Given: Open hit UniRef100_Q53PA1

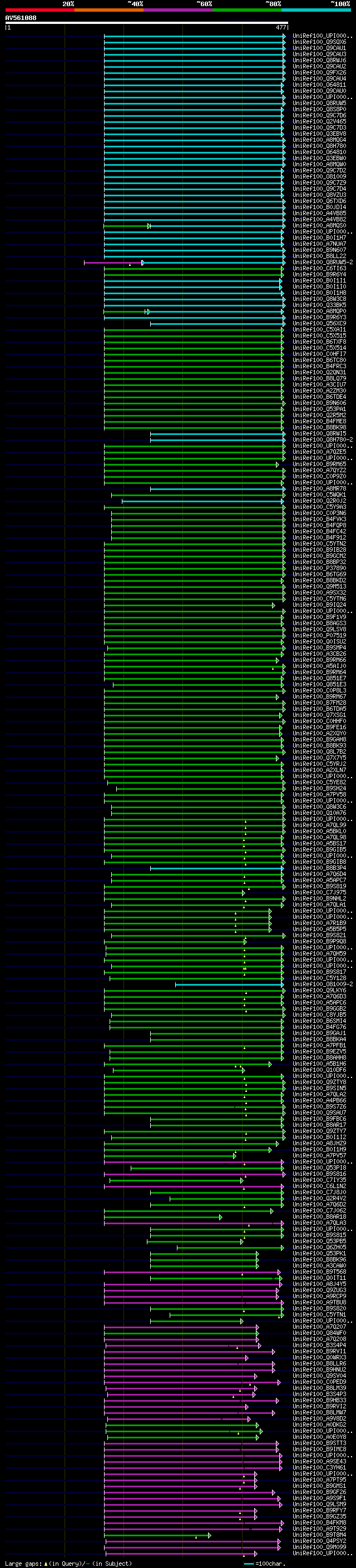Looking at the screenshot, I should (319, 409).
